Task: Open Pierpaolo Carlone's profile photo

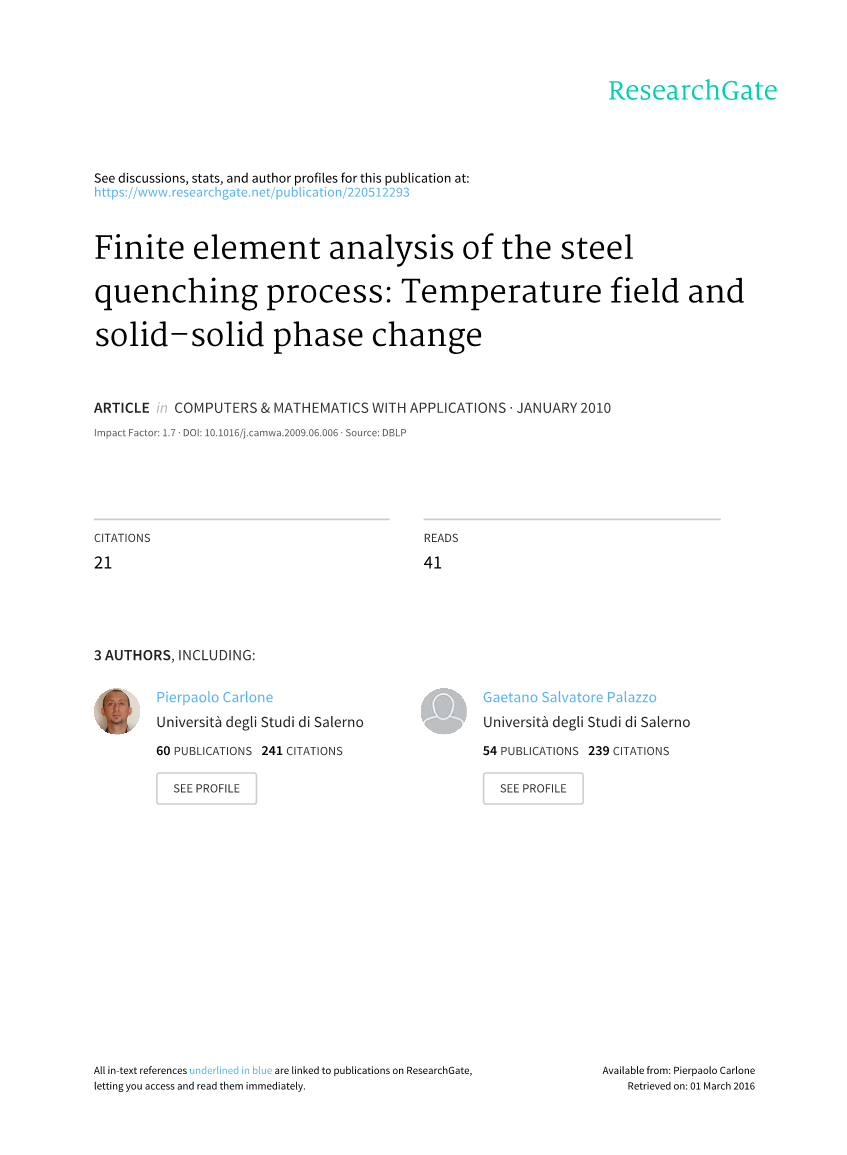Action: [x=117, y=711]
